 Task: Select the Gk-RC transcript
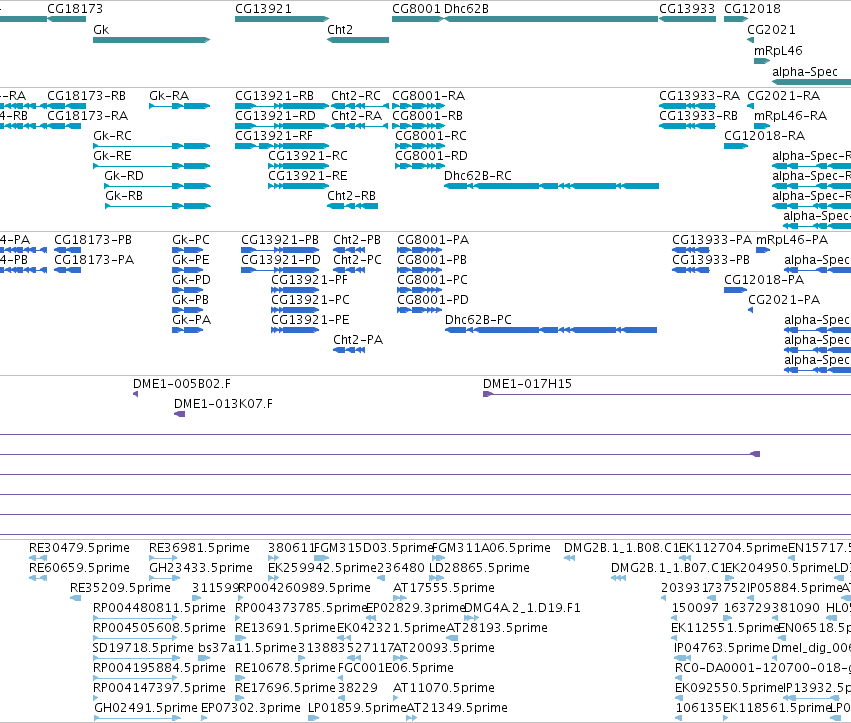pos(151,146)
